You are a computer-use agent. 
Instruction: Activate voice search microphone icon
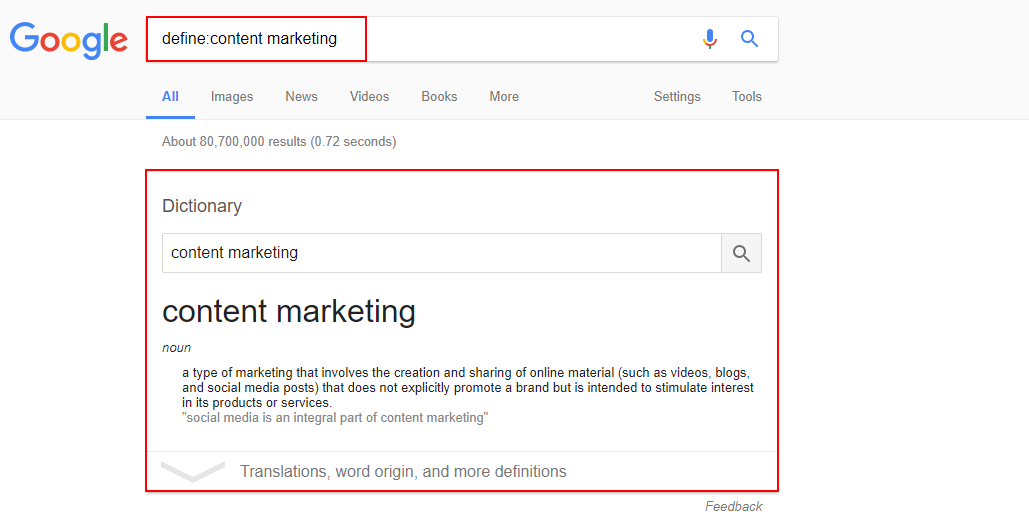click(x=709, y=39)
